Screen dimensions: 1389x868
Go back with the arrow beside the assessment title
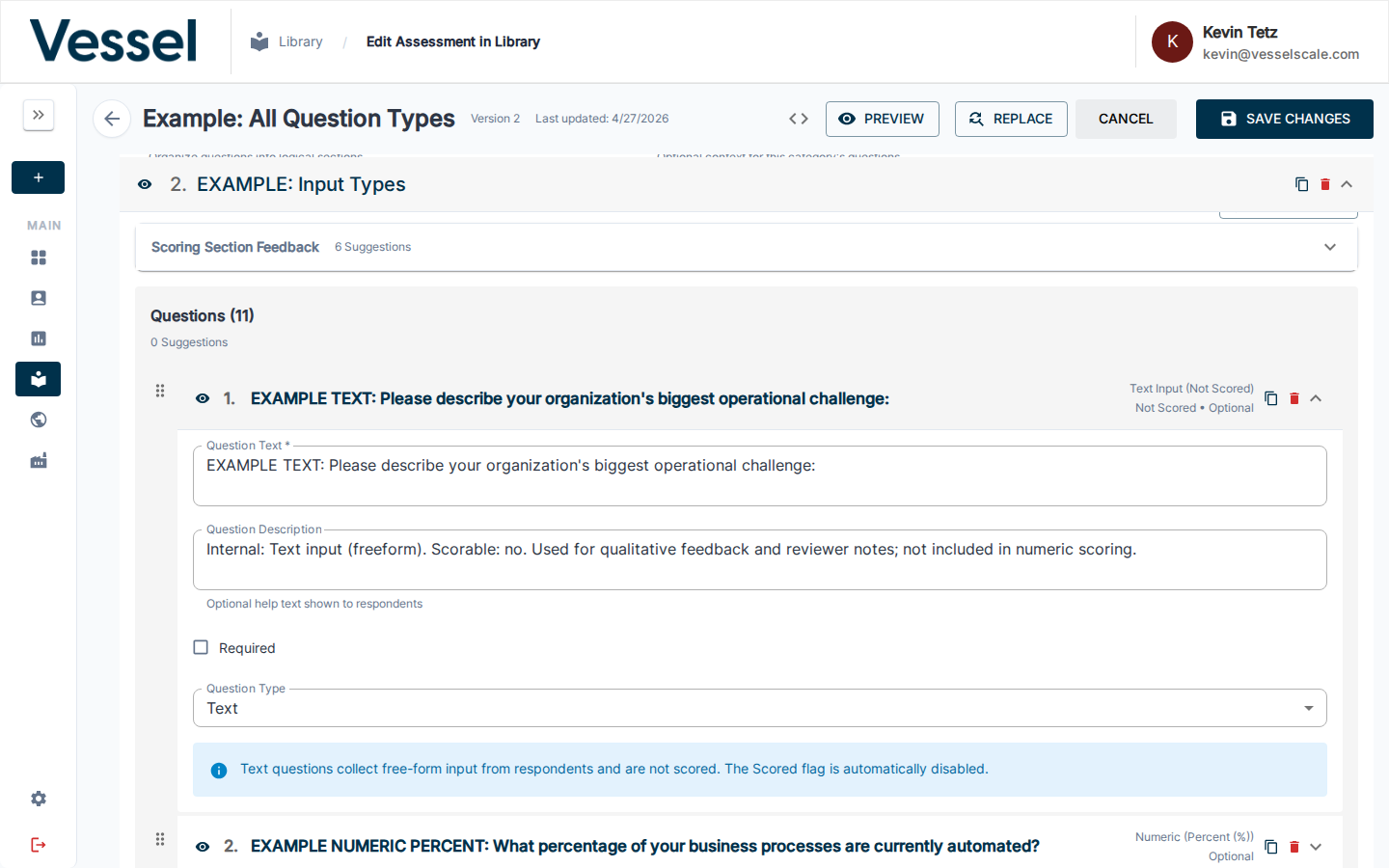pos(112,119)
